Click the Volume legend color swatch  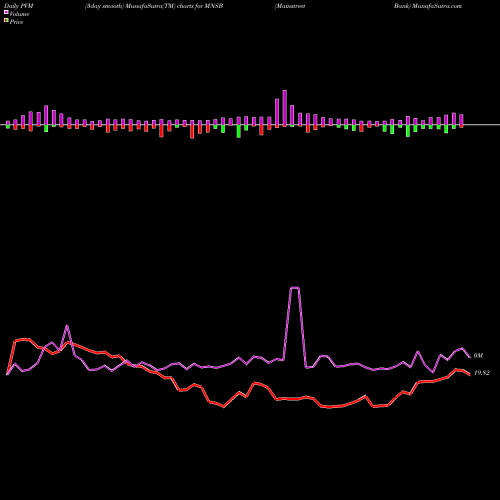pos(6,13)
